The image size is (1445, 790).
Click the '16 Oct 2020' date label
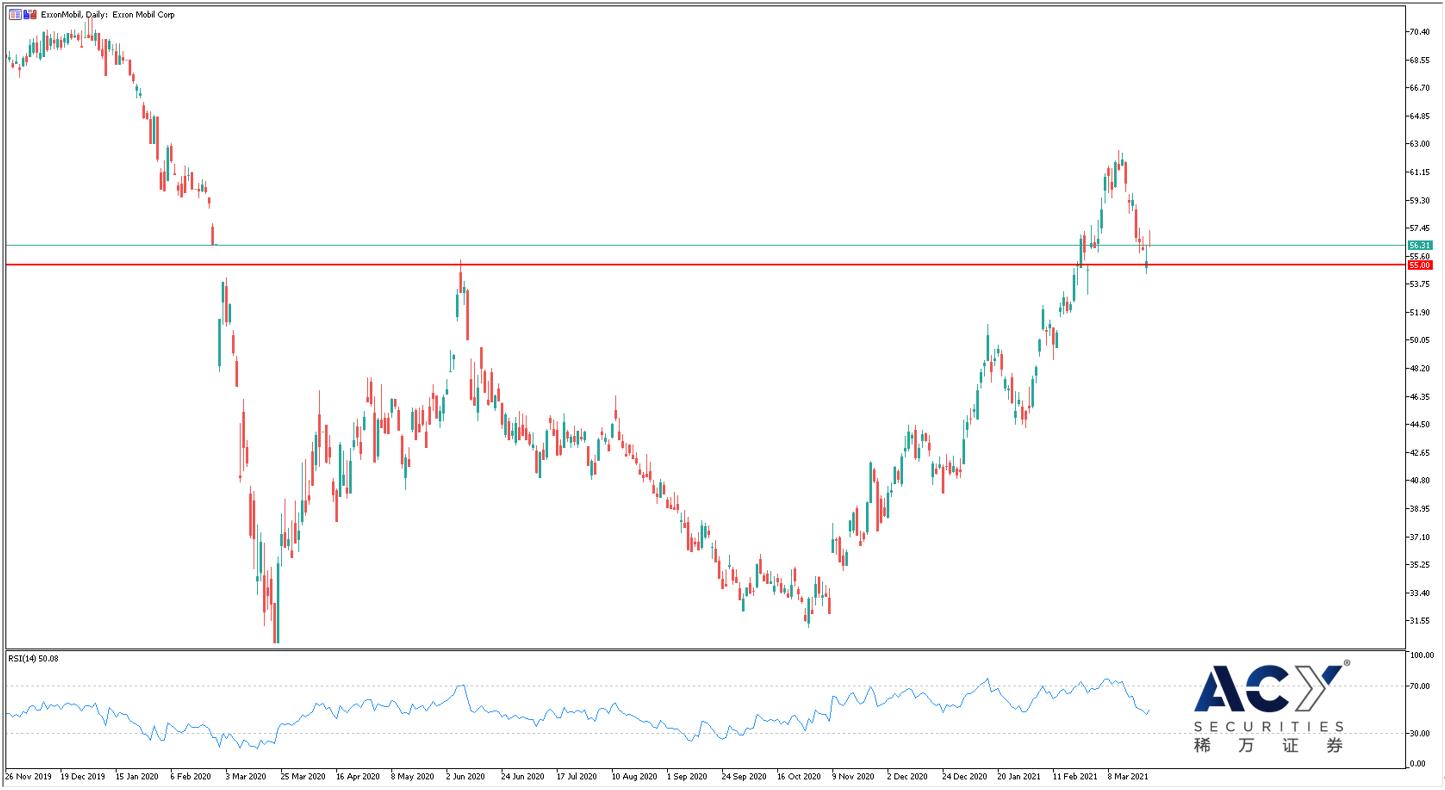click(800, 775)
